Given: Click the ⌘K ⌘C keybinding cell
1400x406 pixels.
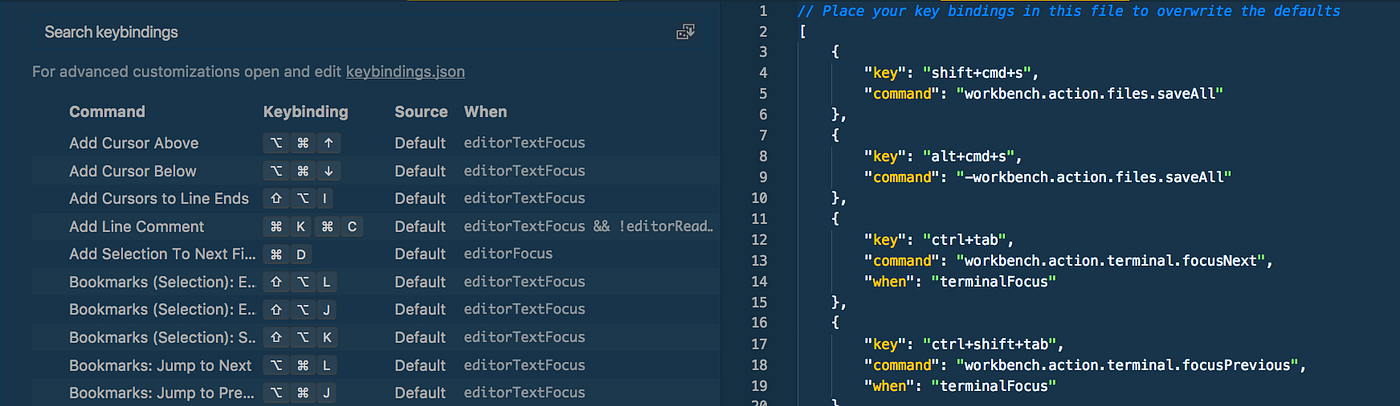Looking at the screenshot, I should [x=313, y=226].
